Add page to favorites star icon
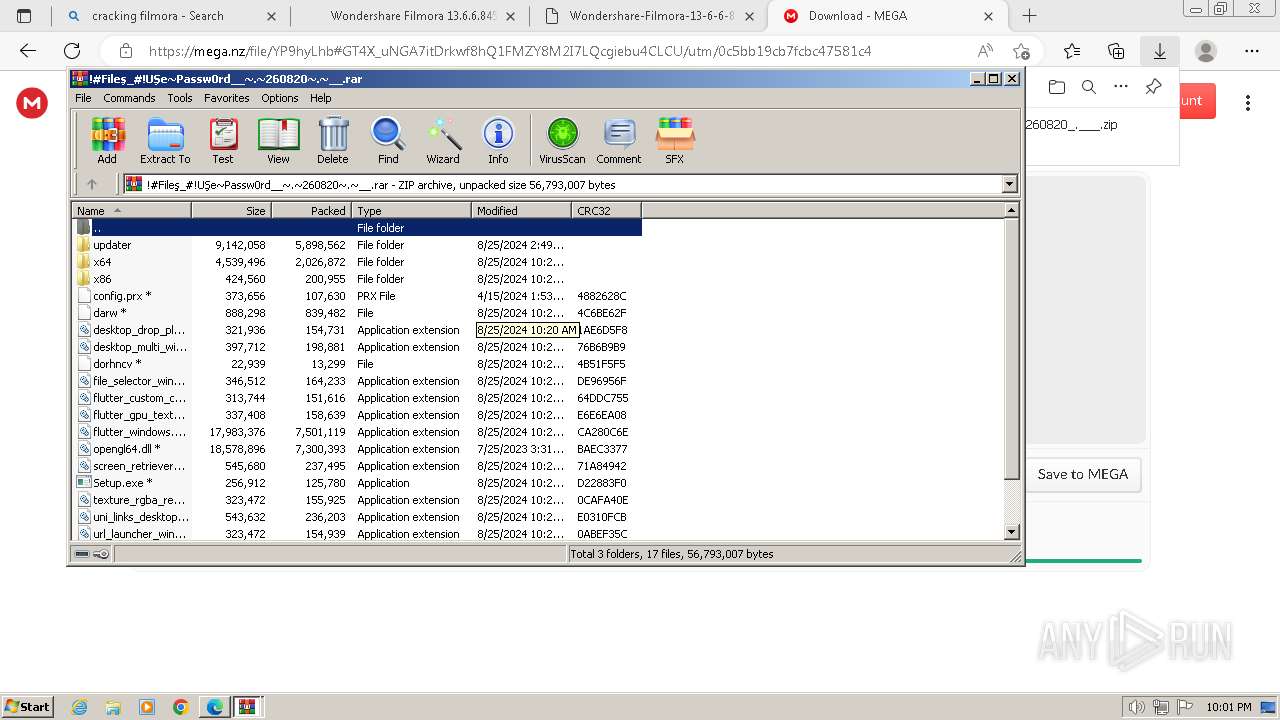Image resolution: width=1280 pixels, height=720 pixels. pyautogui.click(x=1021, y=51)
